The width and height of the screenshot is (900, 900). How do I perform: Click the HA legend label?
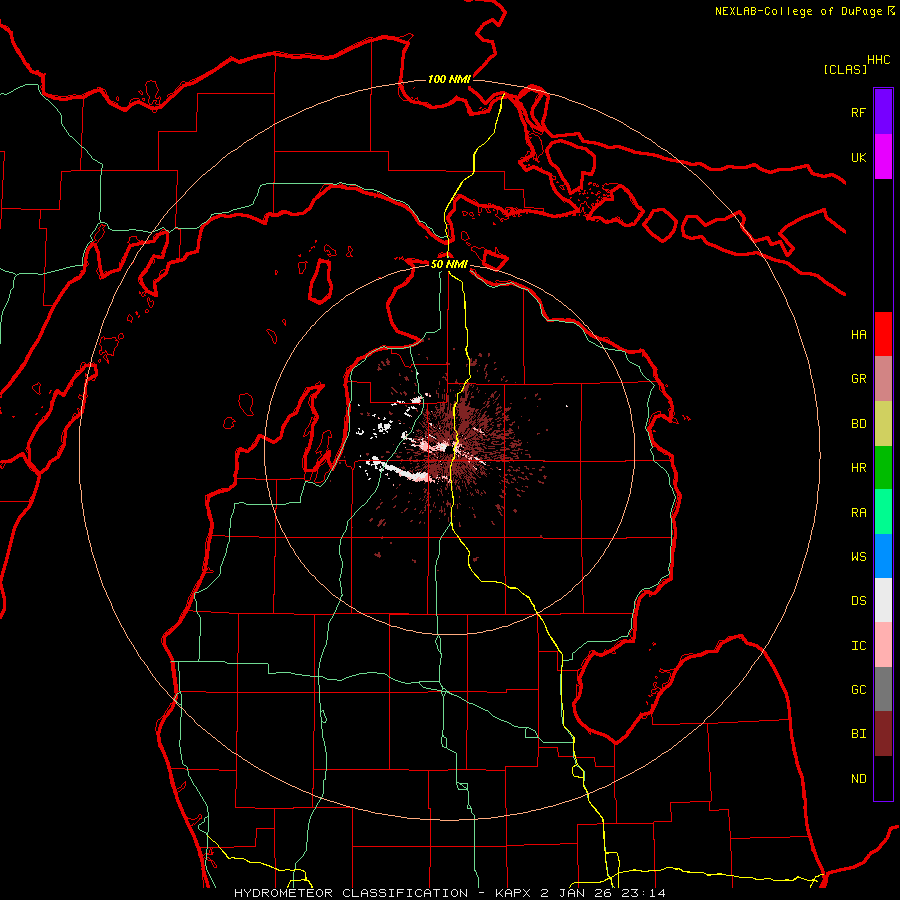(x=858, y=335)
